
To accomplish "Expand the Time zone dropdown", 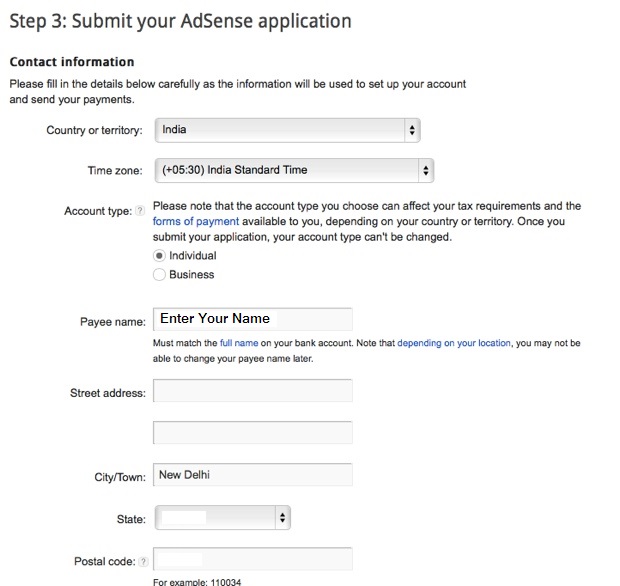I will point(293,171).
